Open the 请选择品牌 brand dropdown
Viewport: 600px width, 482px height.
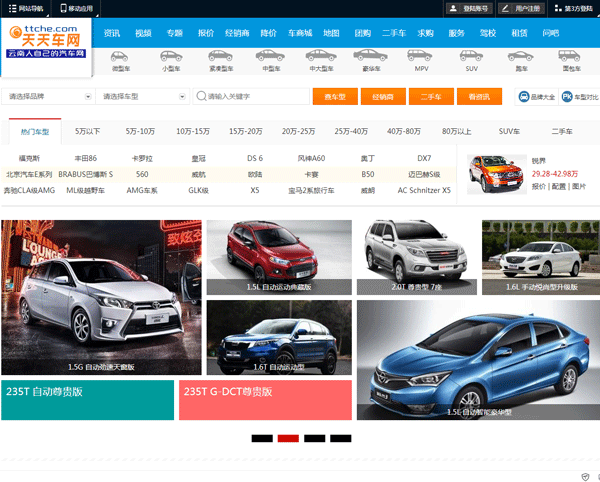49,96
